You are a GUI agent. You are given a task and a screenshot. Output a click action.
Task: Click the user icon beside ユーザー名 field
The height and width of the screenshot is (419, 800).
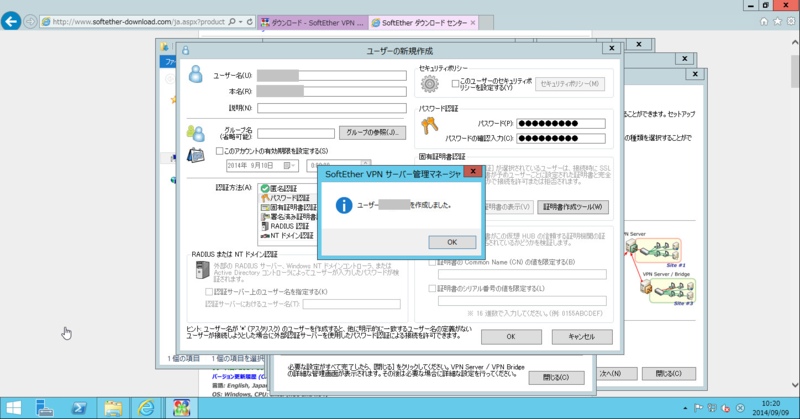pyautogui.click(x=195, y=75)
